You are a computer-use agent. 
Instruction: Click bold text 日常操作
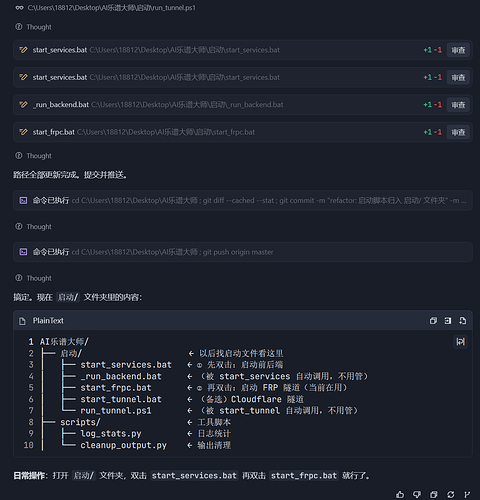coord(29,476)
